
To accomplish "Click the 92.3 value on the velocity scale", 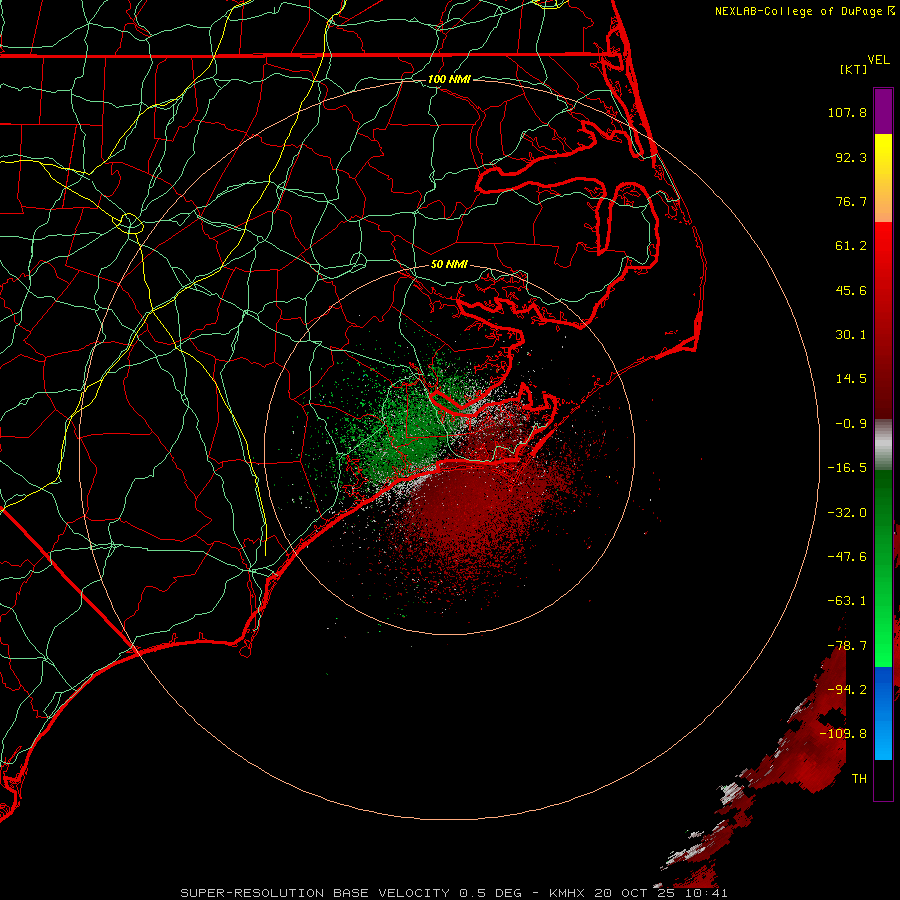I will click(x=851, y=157).
